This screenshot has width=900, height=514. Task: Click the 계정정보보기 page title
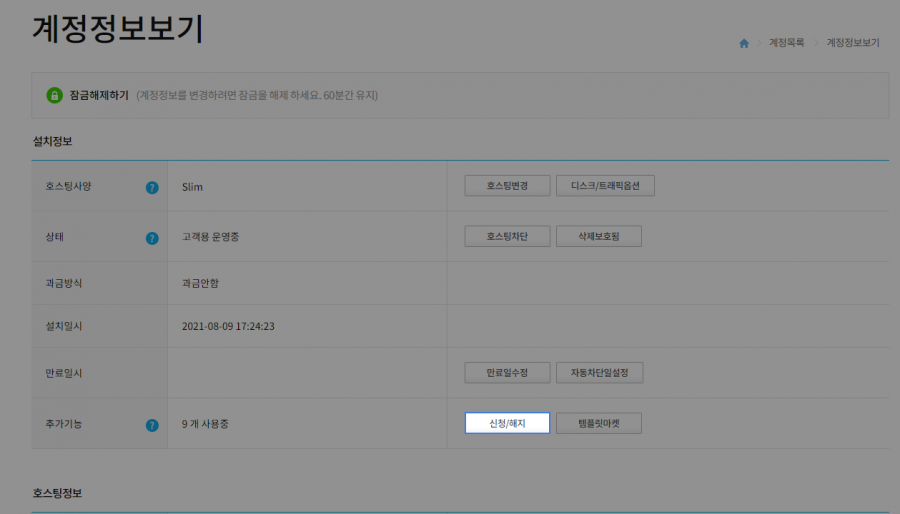(x=118, y=29)
